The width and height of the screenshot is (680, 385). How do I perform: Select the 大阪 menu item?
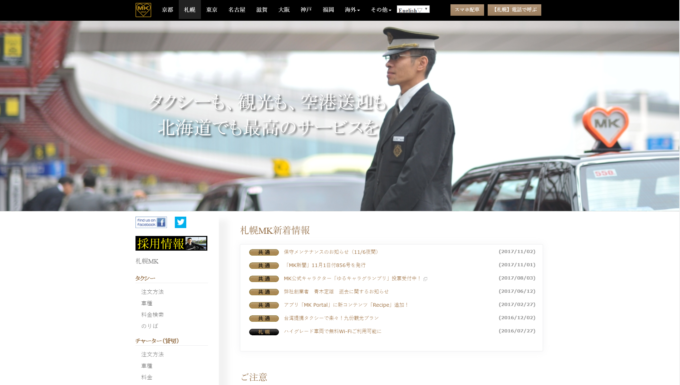pos(284,10)
